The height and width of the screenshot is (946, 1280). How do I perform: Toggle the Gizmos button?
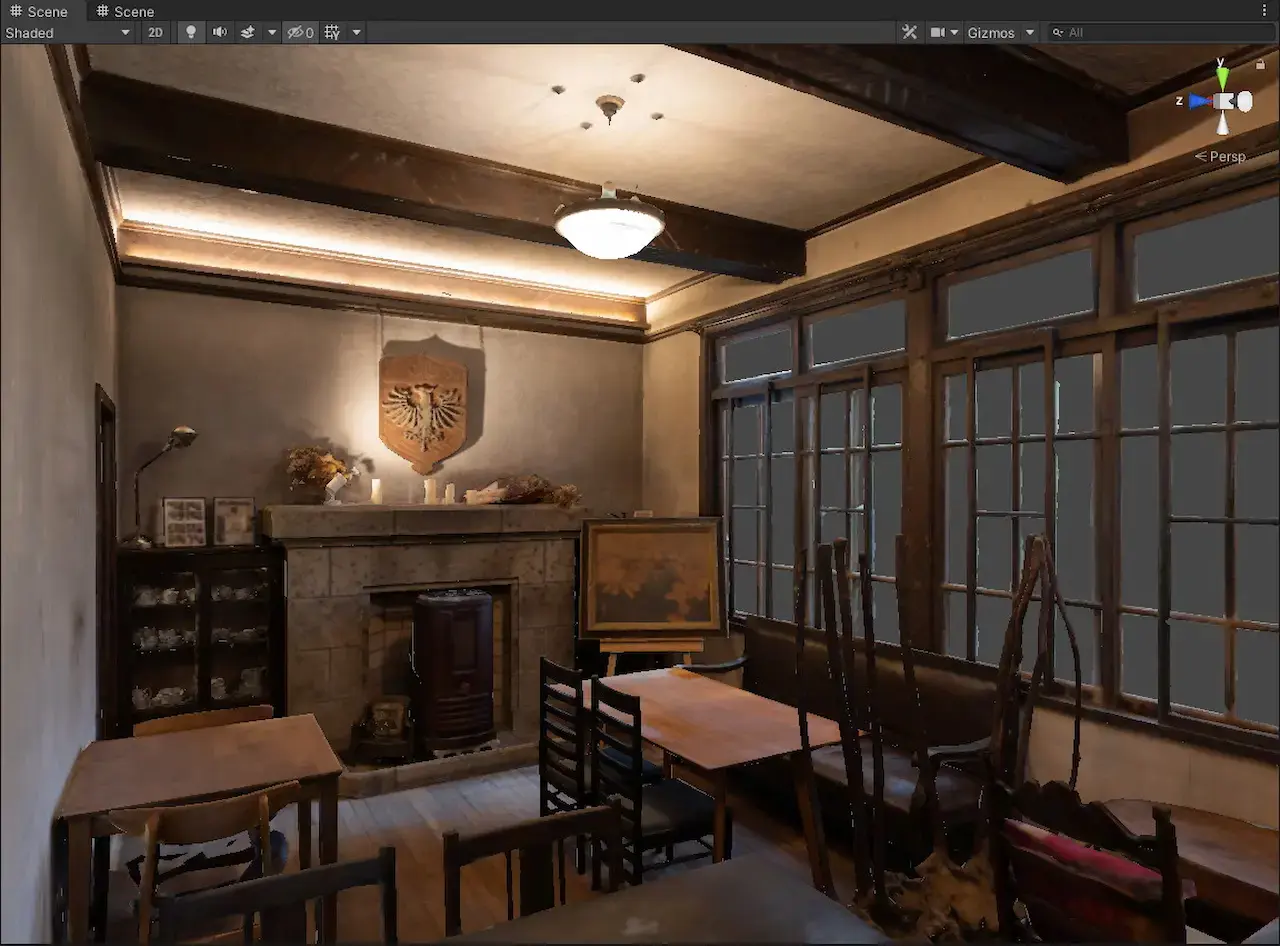(x=990, y=32)
